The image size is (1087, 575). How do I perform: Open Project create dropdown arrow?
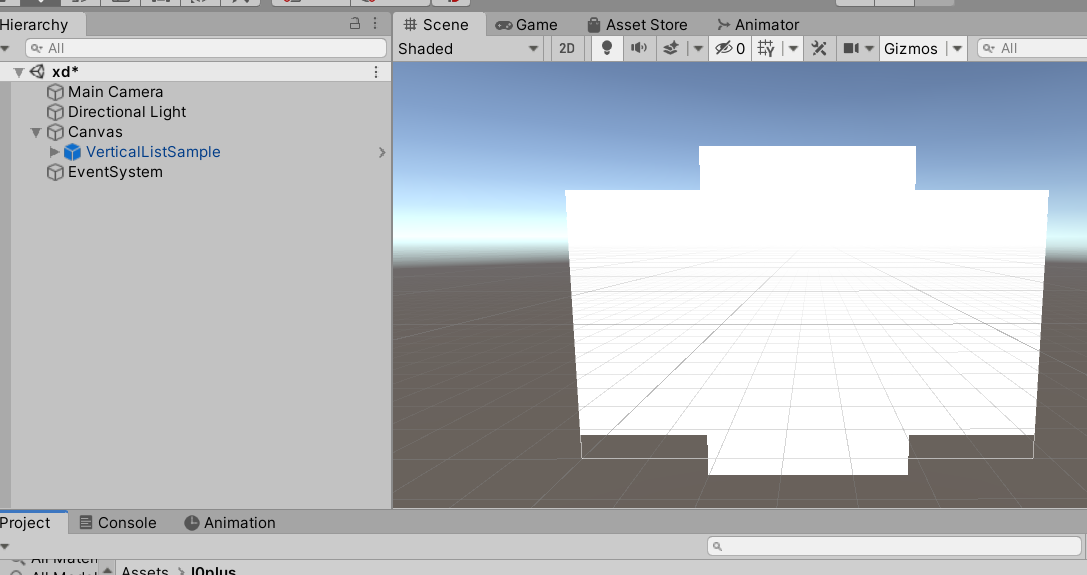[5, 546]
